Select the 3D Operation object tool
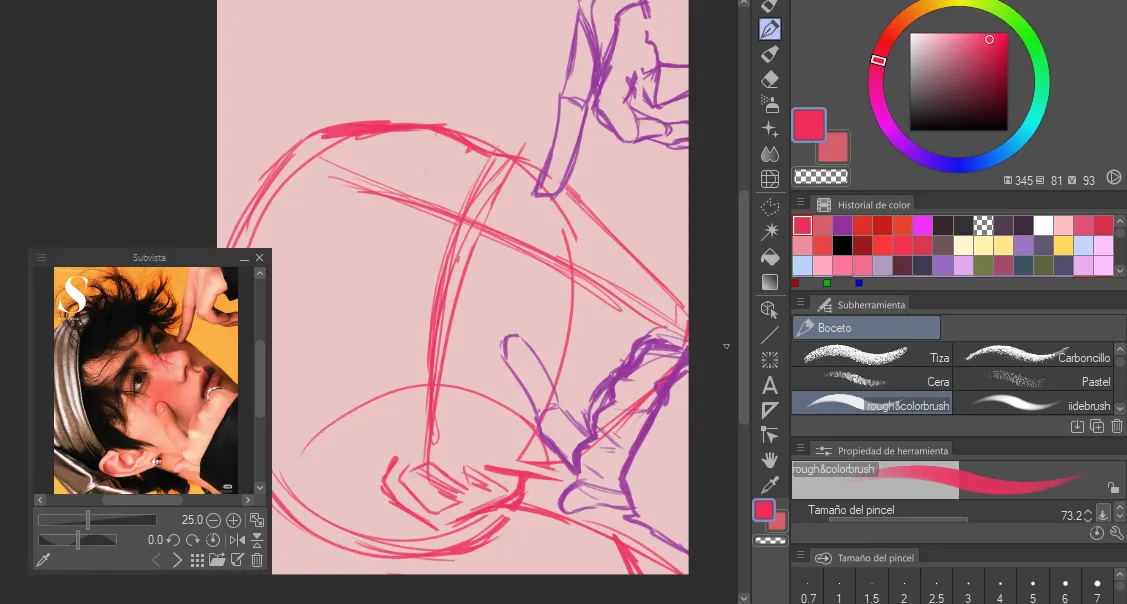1127x604 pixels. [x=770, y=310]
